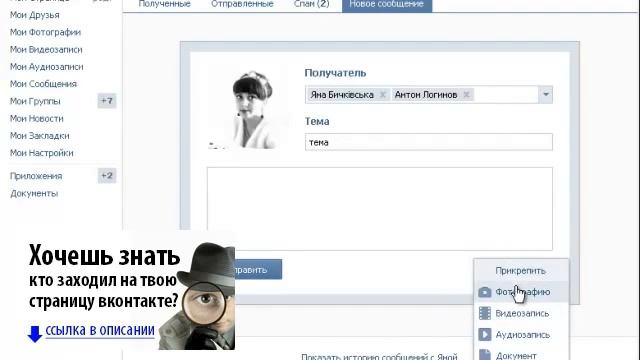
Task: Open Приложения in sidebar
Action: pos(36,176)
